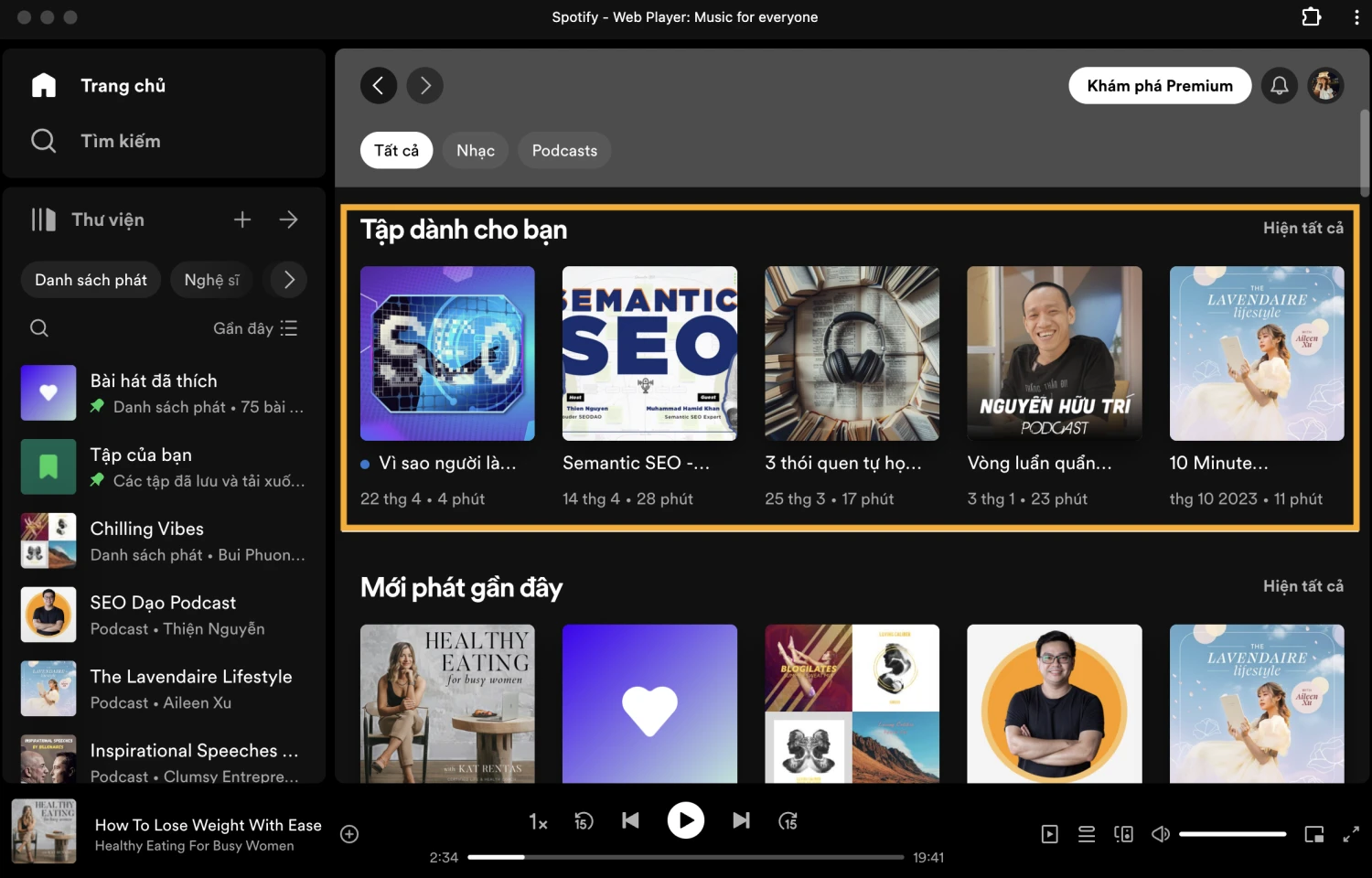Open SEO Dạo Podcast in library

tap(164, 615)
